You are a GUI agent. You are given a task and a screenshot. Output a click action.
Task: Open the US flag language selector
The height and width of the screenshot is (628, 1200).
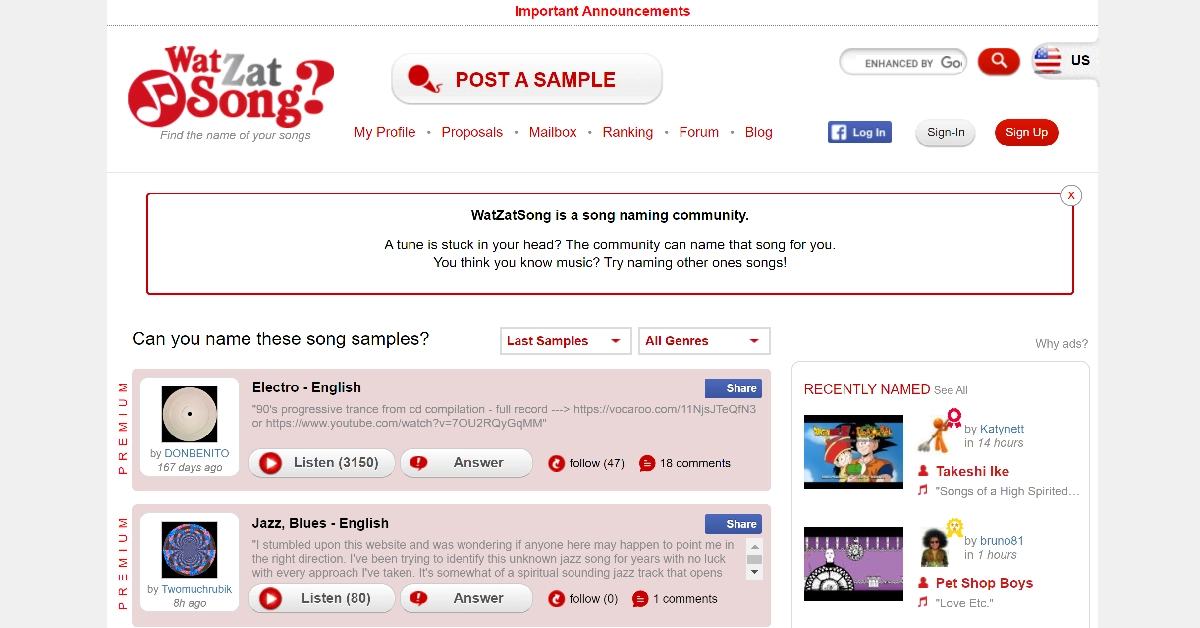[x=1064, y=61]
